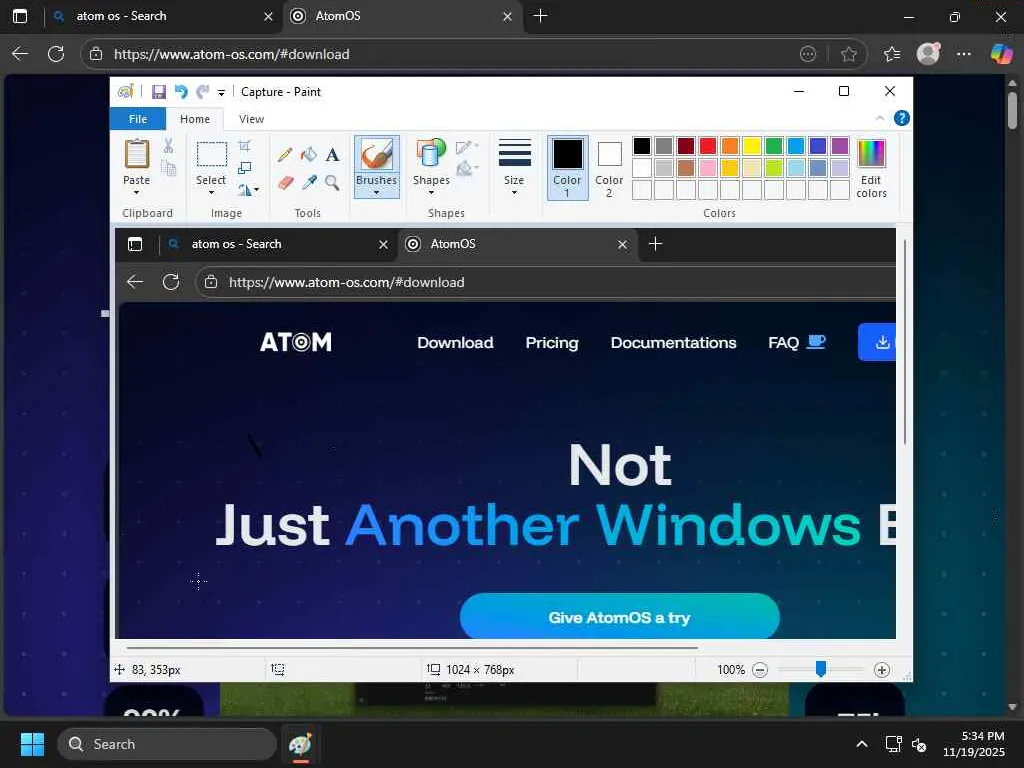Open the Shapes gallery icon
Viewport: 1024px width, 768px height.
(x=431, y=153)
